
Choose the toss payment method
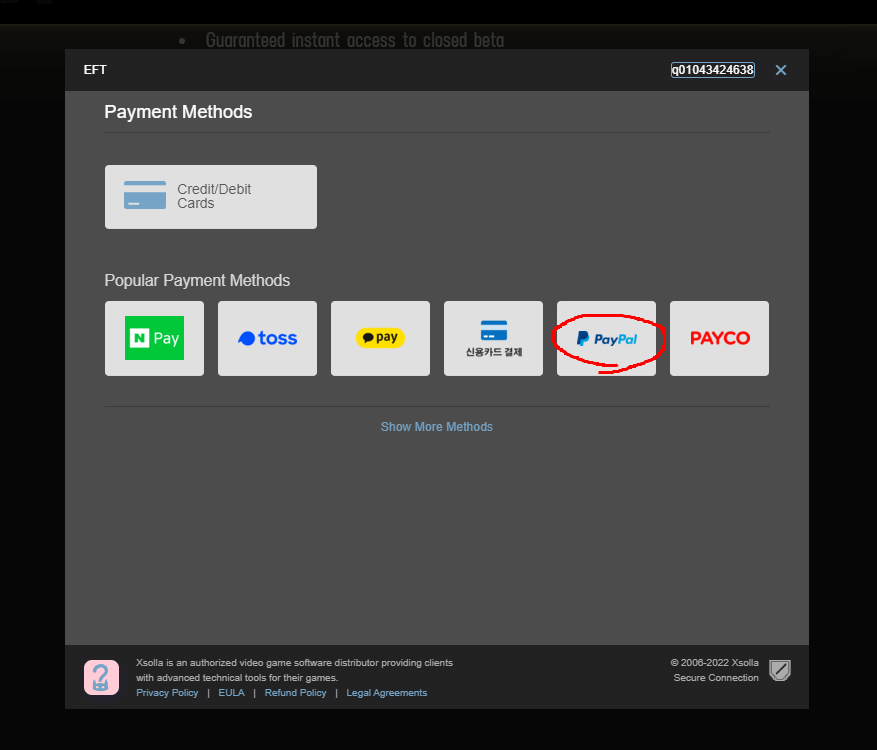pos(267,338)
